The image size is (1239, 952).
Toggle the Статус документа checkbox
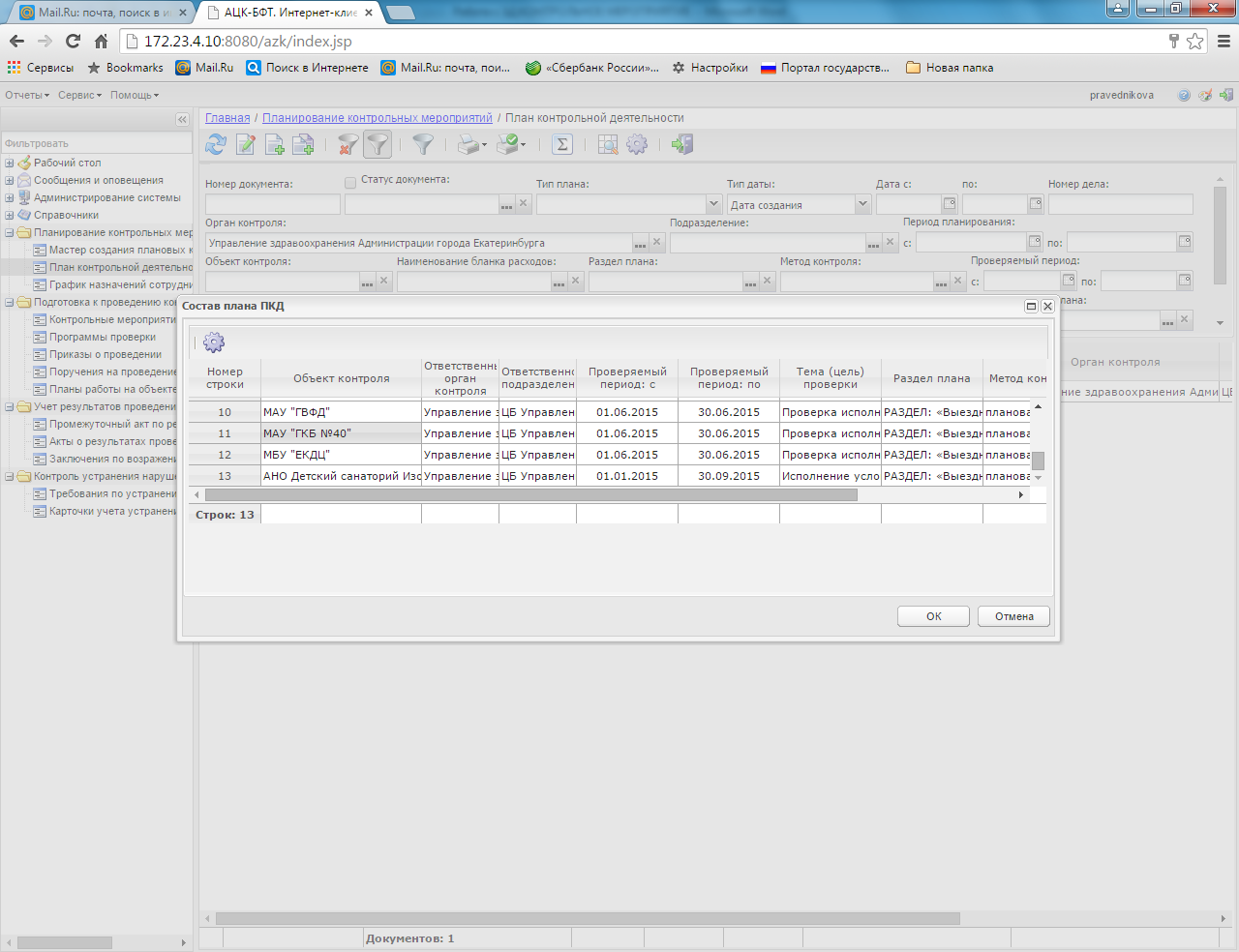click(x=350, y=182)
